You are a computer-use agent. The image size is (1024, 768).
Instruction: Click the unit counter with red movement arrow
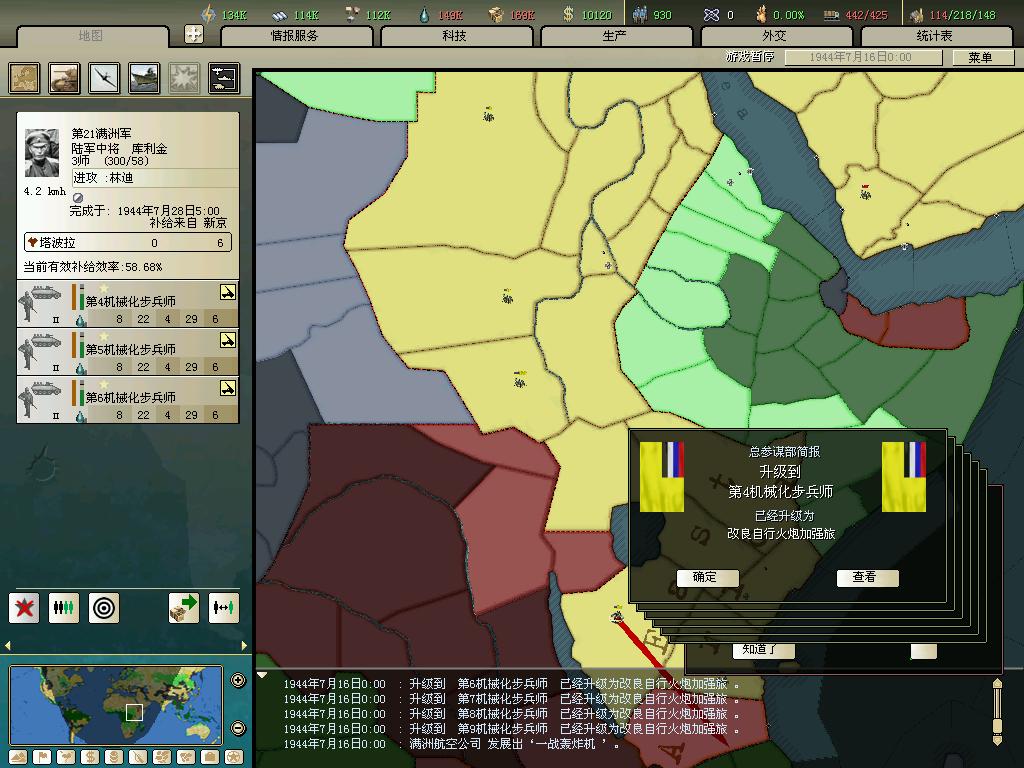pyautogui.click(x=616, y=615)
